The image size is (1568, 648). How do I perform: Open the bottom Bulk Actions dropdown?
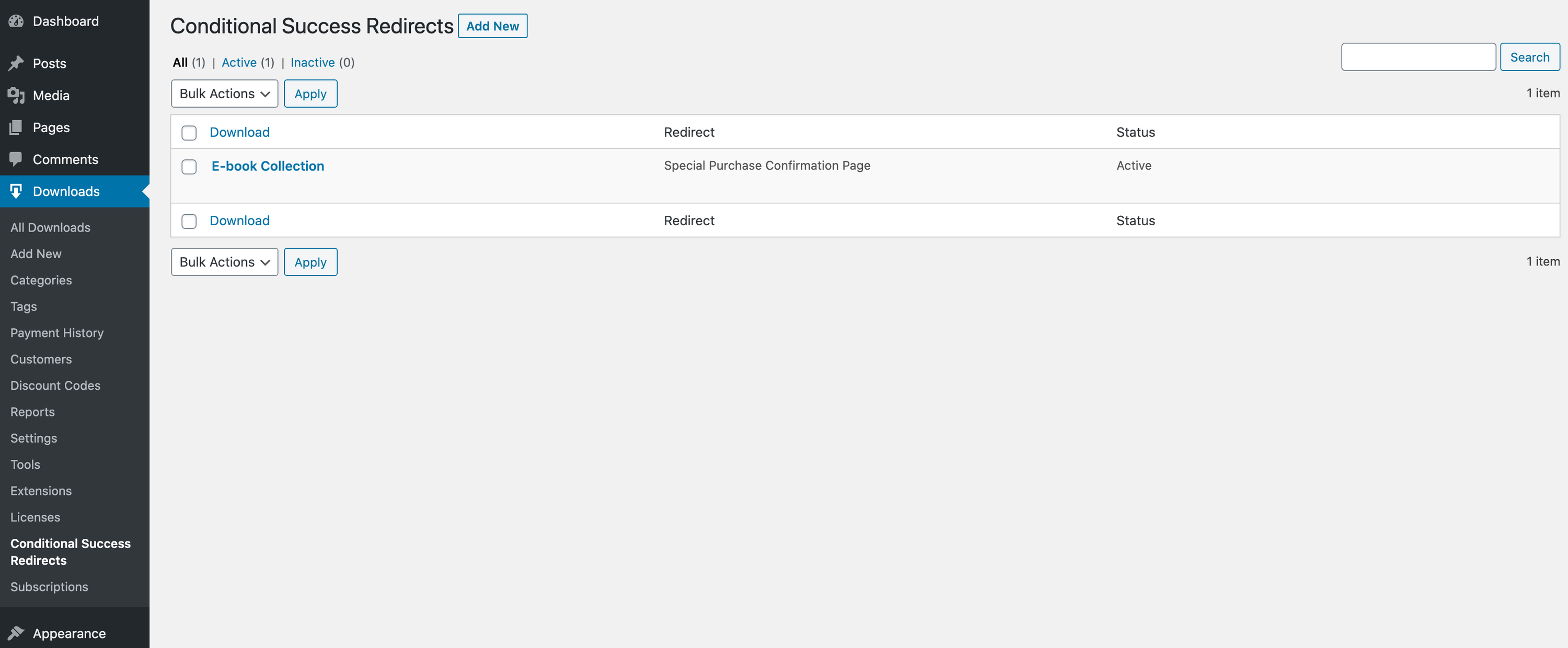(x=224, y=262)
